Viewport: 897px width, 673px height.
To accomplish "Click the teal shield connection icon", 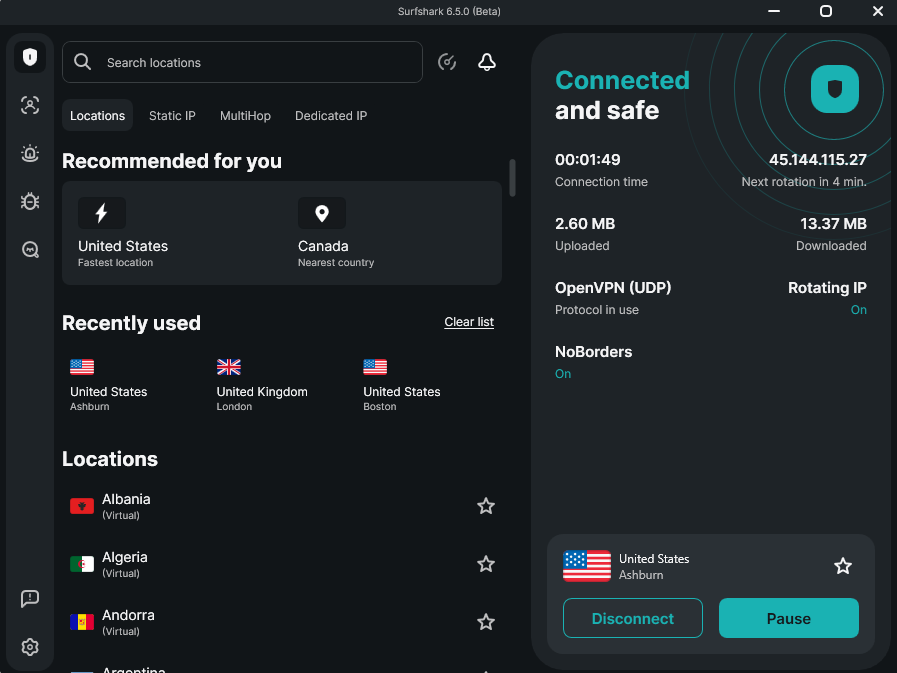I will click(835, 89).
